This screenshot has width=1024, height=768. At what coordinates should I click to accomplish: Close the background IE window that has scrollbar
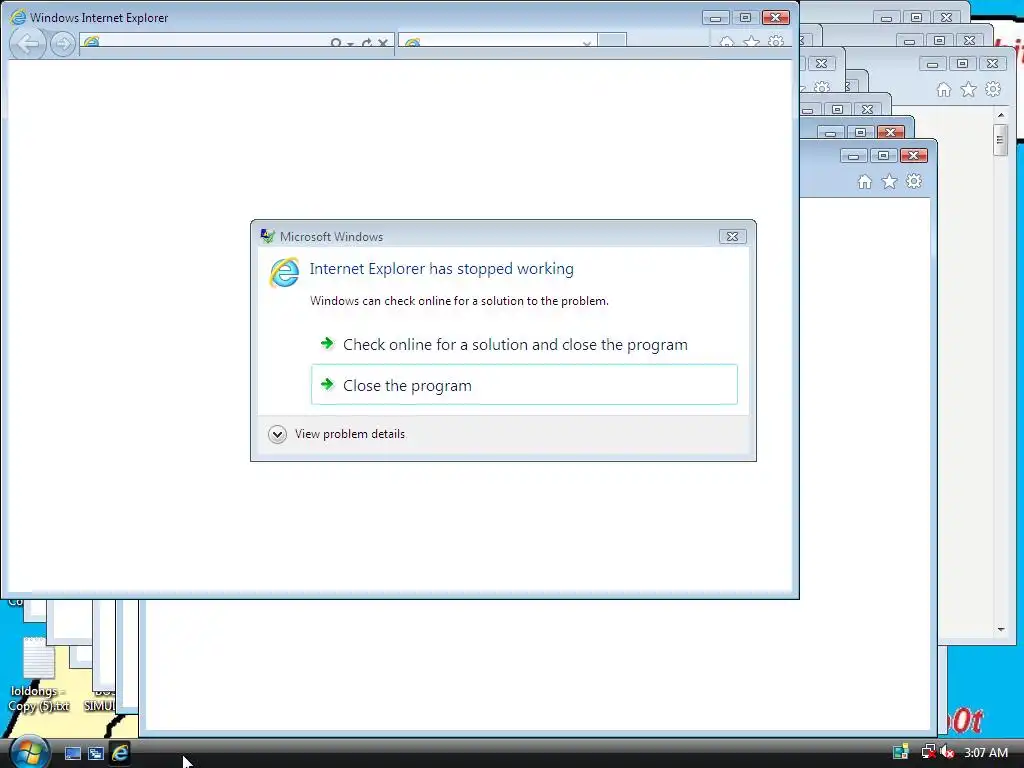[x=993, y=63]
